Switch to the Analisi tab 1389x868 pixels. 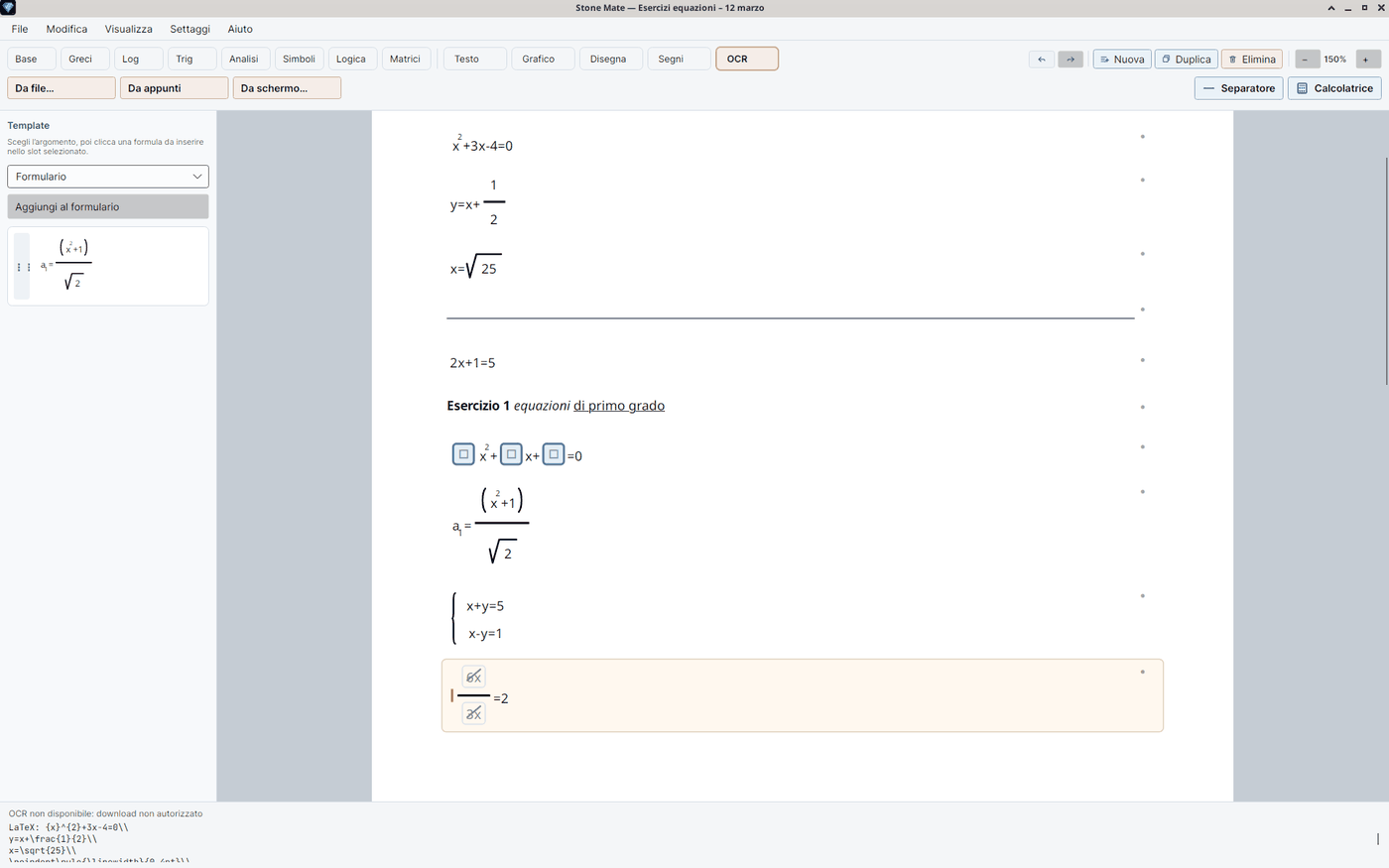[x=245, y=59]
